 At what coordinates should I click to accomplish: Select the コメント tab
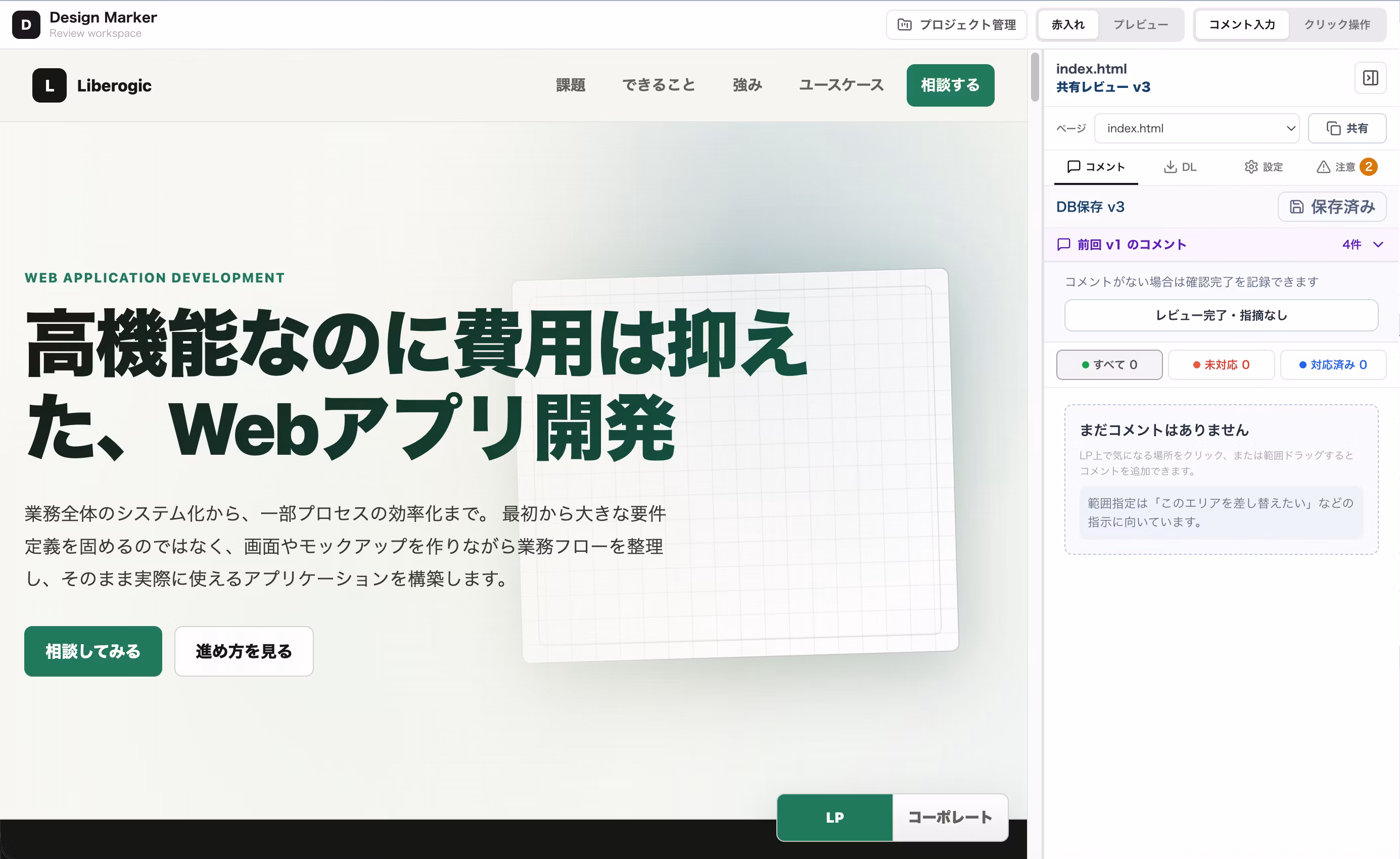pos(1096,167)
